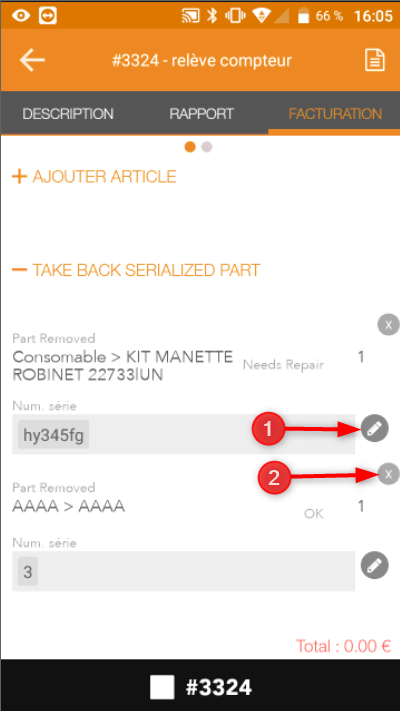
Task: Select the Facturation tab
Action: click(x=335, y=113)
